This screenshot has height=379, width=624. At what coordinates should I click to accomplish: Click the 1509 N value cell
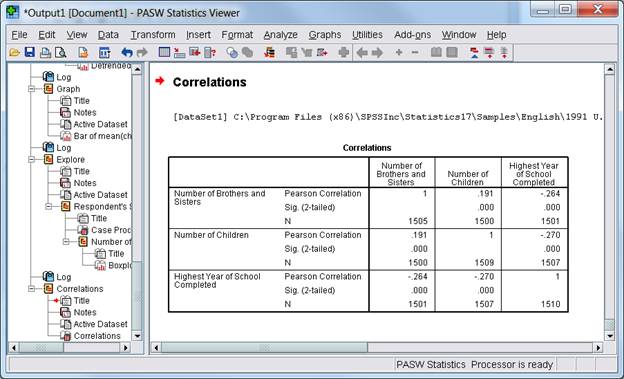tap(484, 263)
